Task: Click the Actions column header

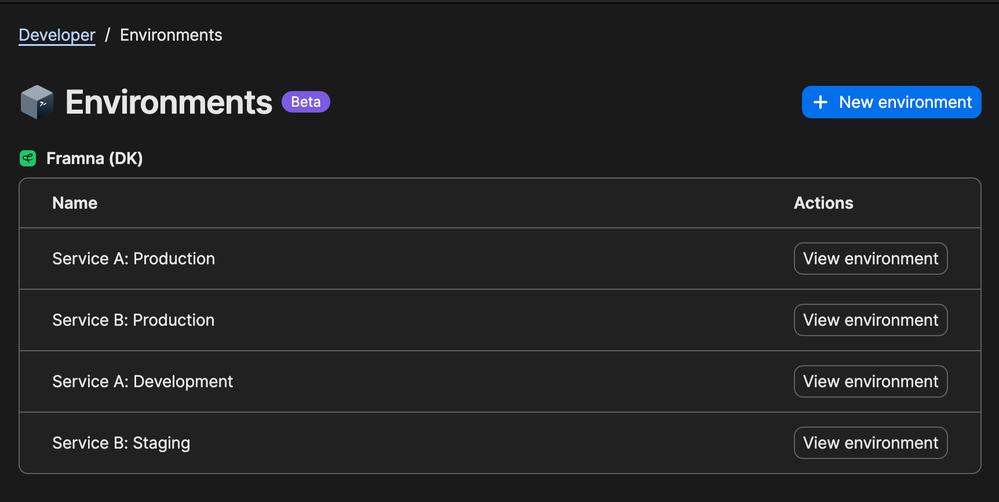Action: click(823, 203)
